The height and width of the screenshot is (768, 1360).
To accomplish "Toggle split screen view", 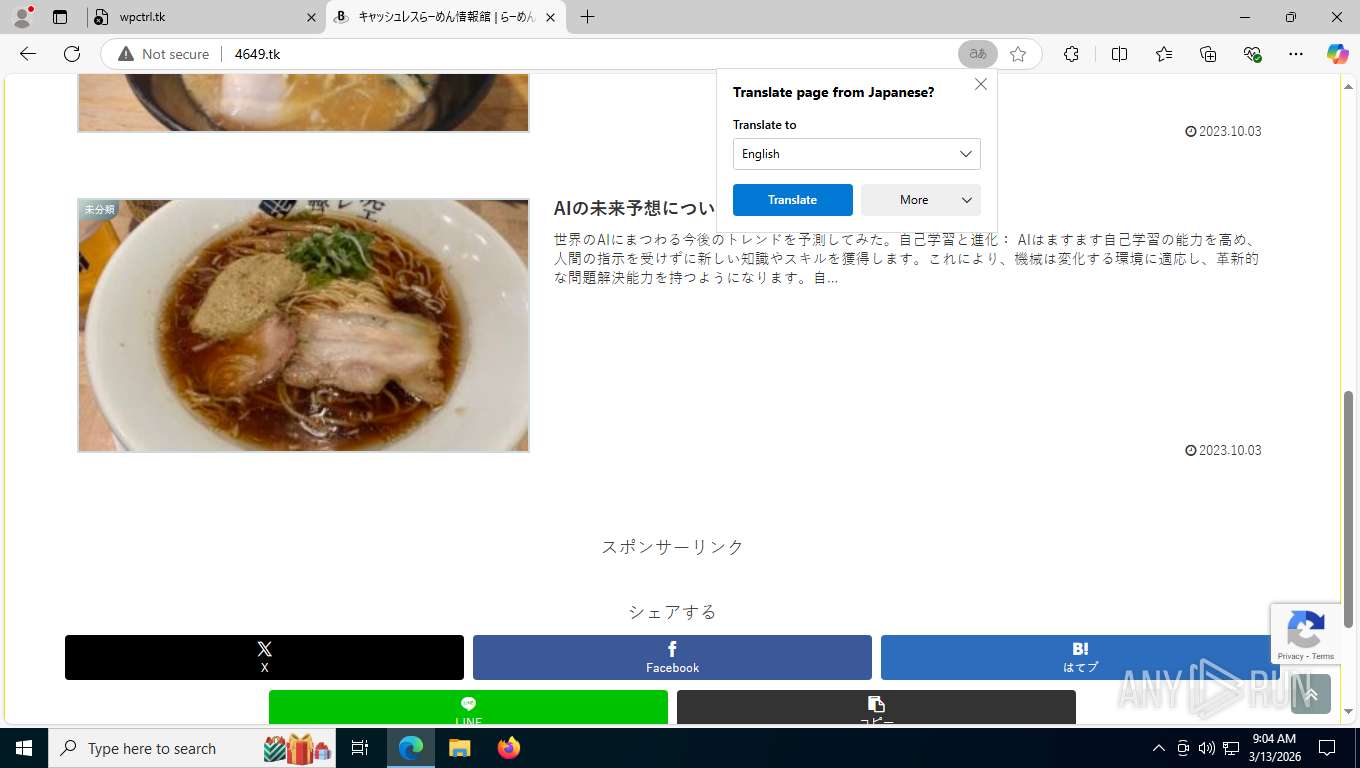I will (x=1119, y=54).
